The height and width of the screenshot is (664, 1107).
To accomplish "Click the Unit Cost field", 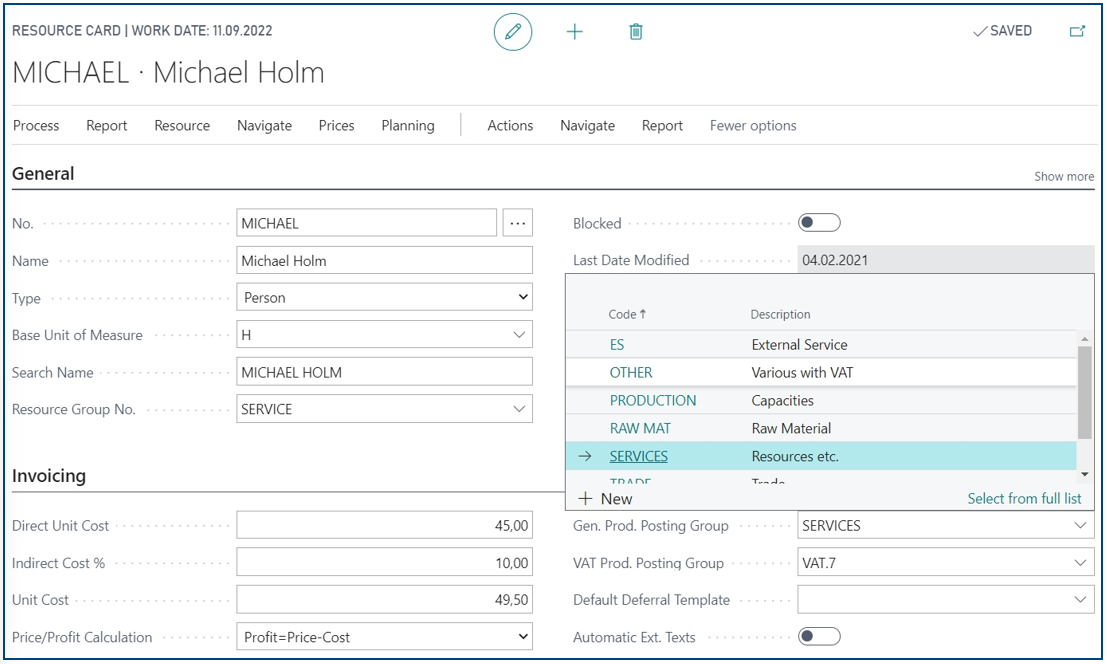I will click(x=384, y=600).
